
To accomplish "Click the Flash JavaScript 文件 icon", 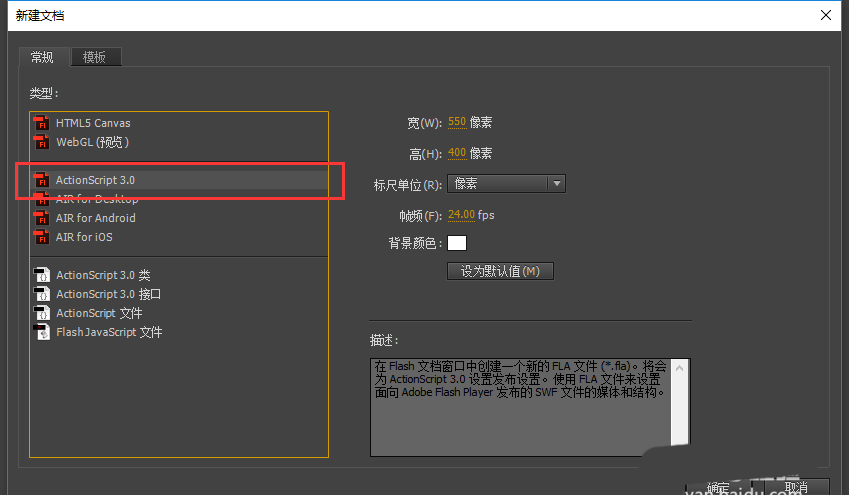I will coord(42,332).
